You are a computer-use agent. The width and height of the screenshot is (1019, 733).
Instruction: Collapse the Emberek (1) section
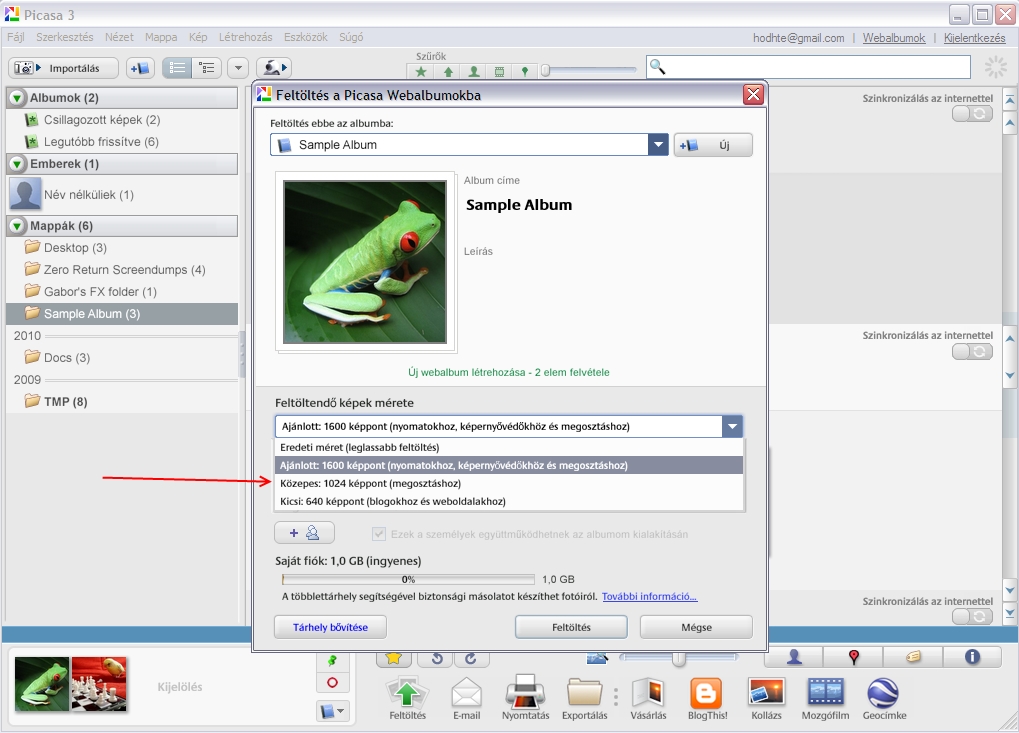pyautogui.click(x=18, y=164)
